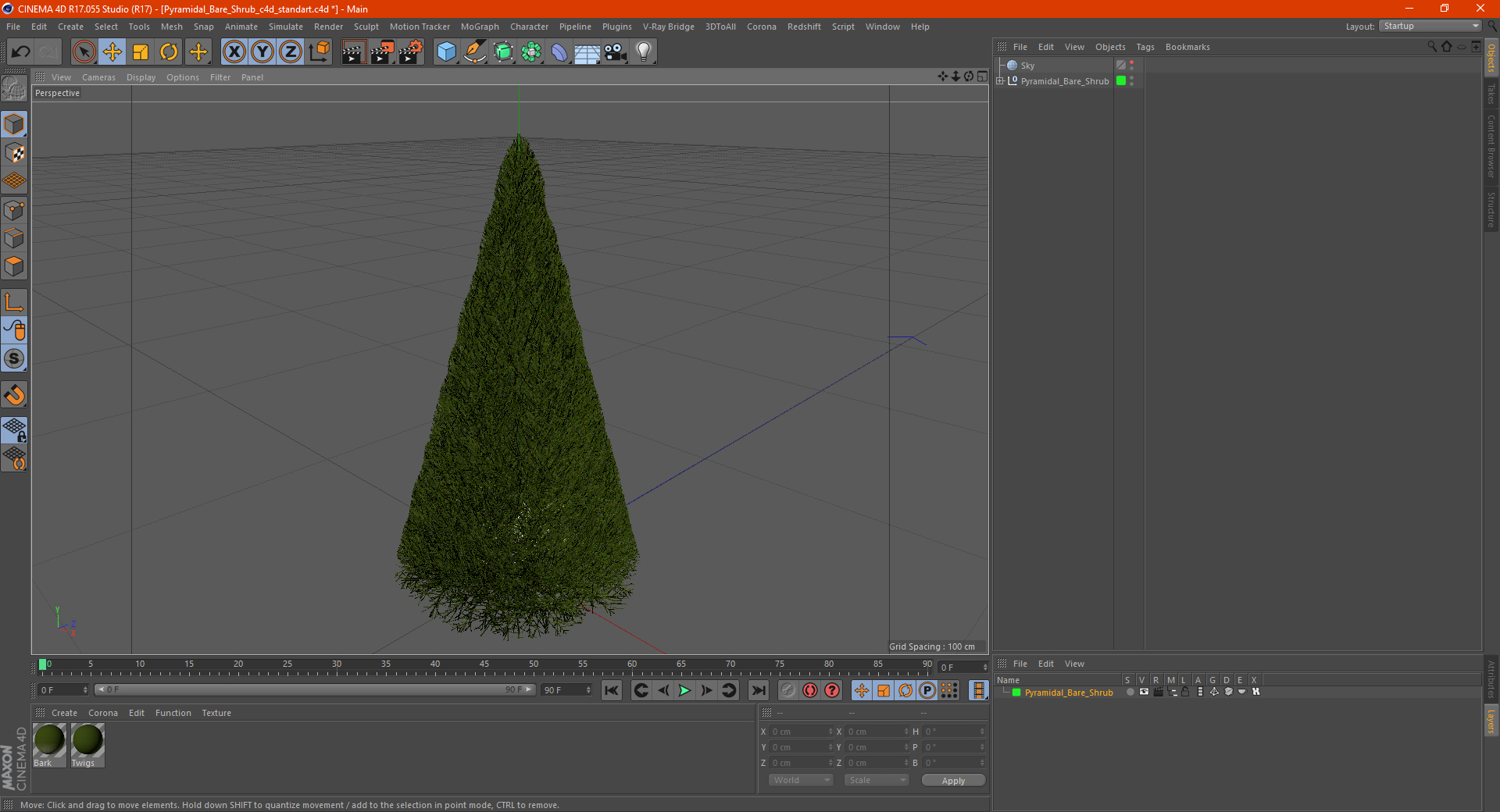Open the World coordinate dropdown
This screenshot has width=1500, height=812.
[x=801, y=780]
